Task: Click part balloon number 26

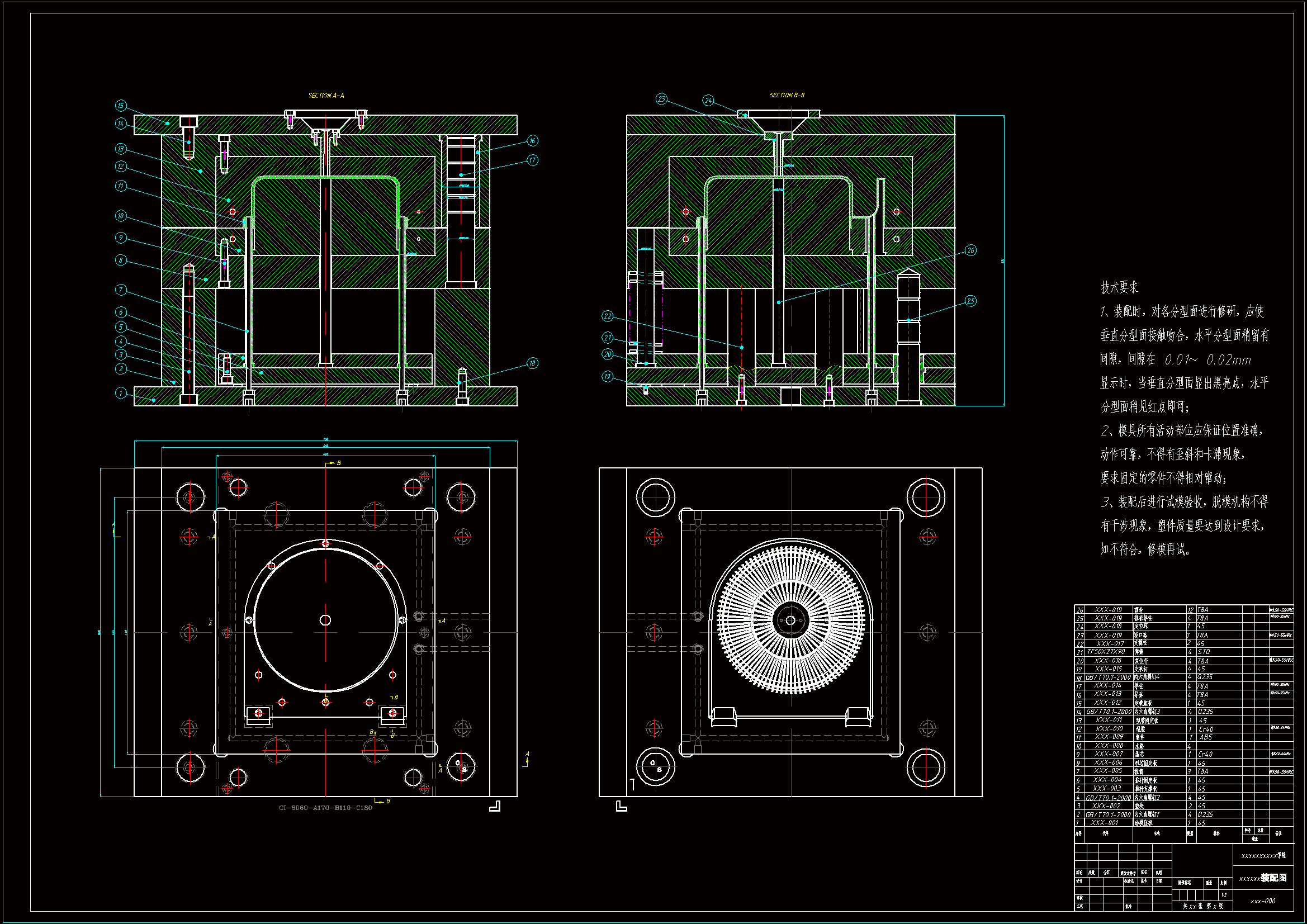Action: click(x=970, y=250)
